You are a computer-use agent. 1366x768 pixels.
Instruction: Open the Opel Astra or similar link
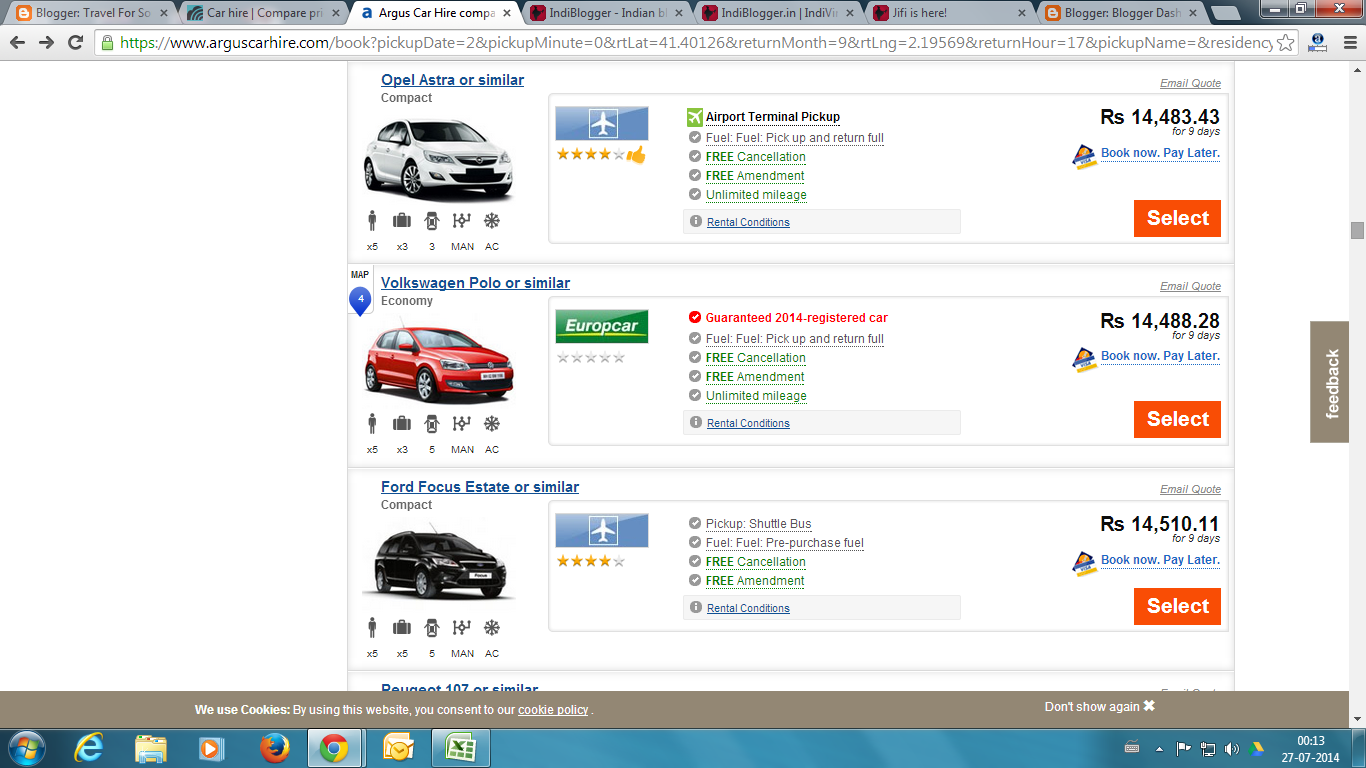(452, 80)
